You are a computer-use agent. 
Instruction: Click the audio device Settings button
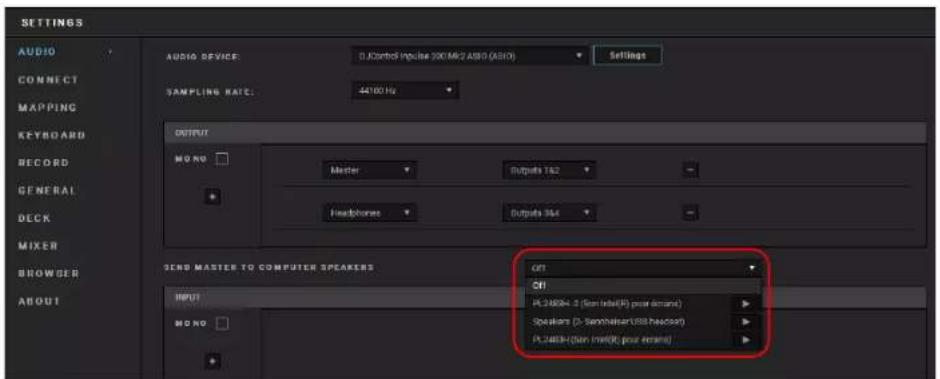(628, 55)
